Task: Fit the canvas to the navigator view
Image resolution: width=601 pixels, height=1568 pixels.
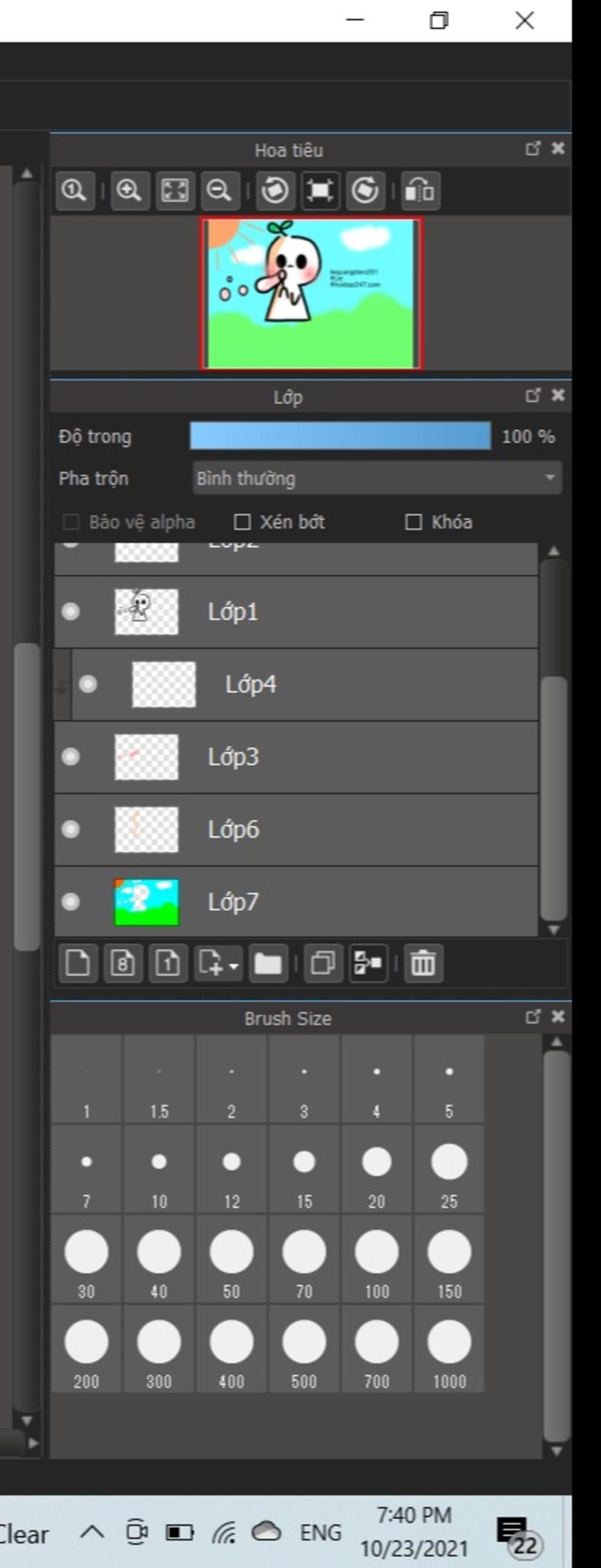Action: 174,191
